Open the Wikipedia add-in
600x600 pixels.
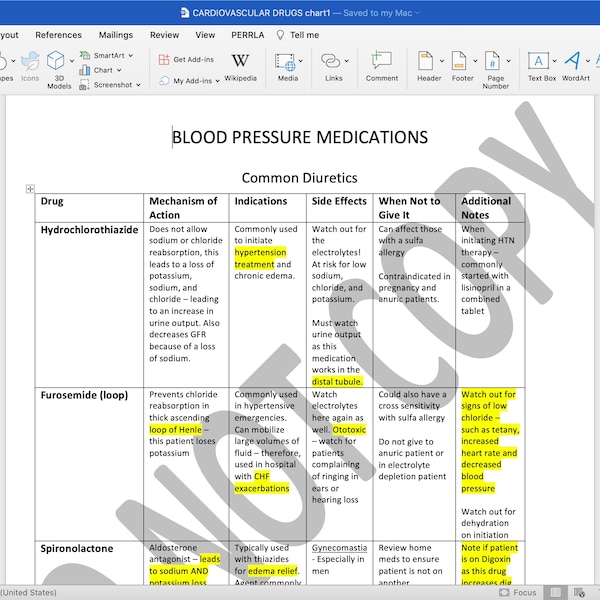pyautogui.click(x=240, y=67)
